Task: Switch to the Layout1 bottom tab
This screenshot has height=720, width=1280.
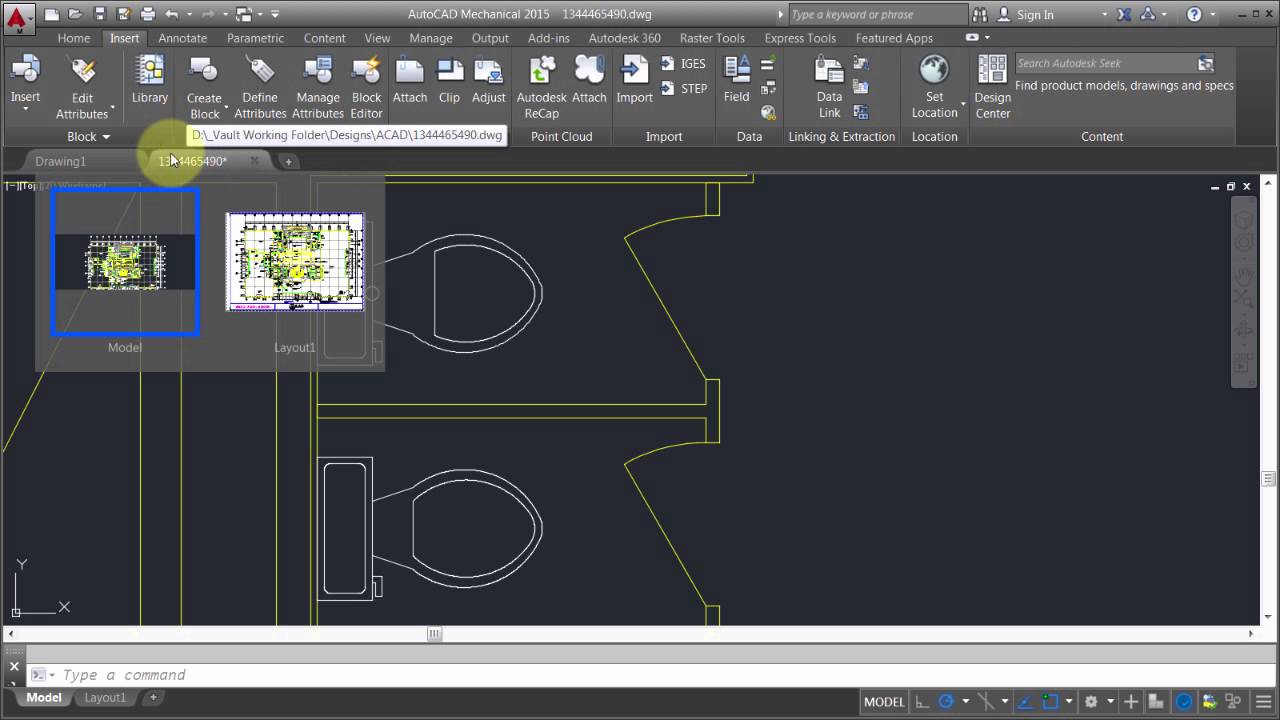Action: coord(105,698)
